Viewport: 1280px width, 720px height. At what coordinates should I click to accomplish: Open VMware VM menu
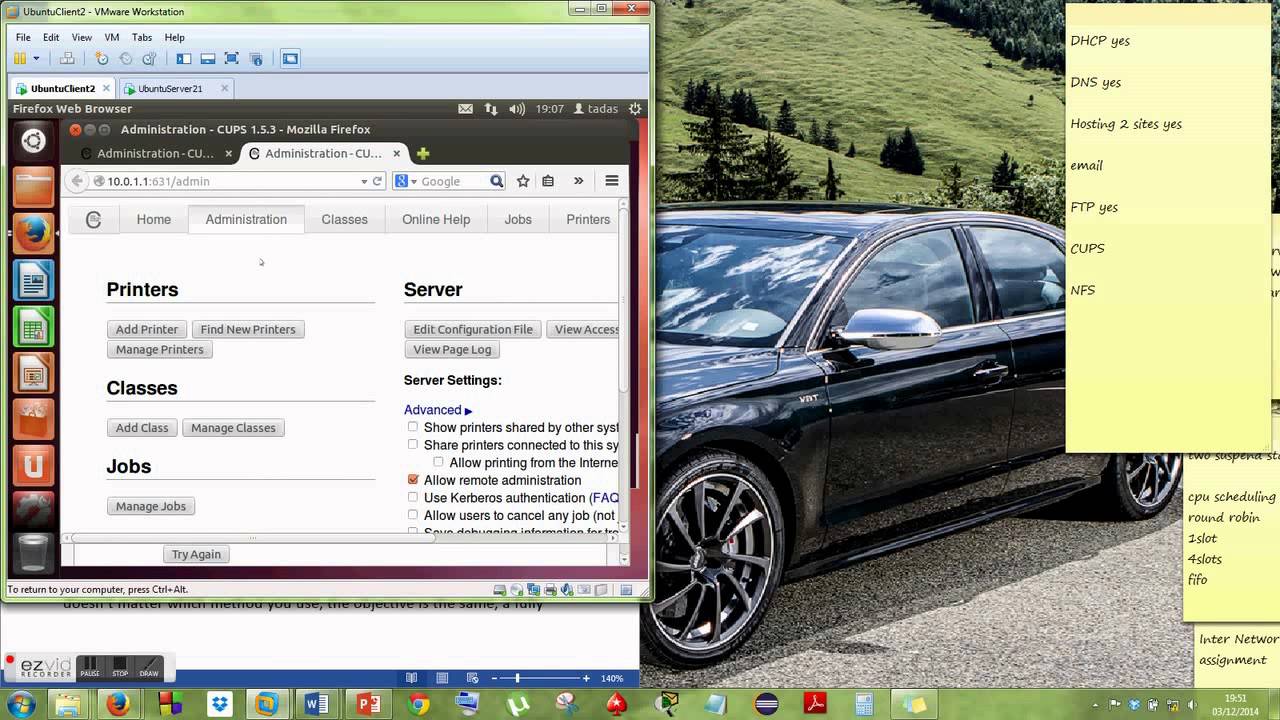pyautogui.click(x=112, y=37)
